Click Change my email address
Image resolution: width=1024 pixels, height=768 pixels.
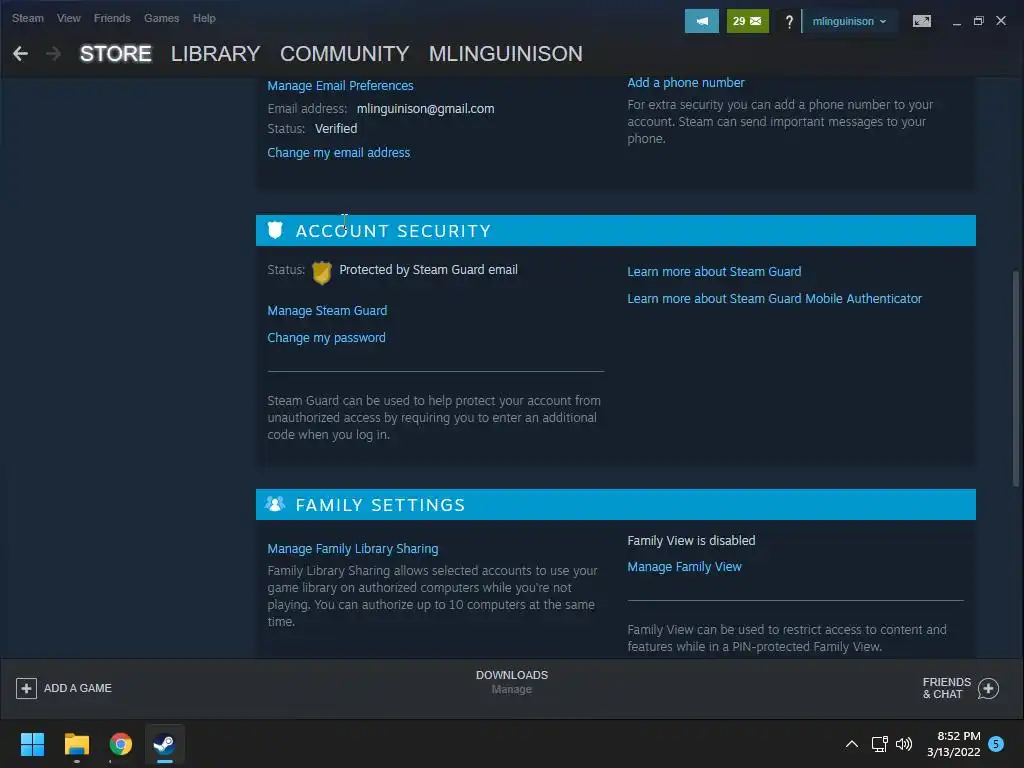pyautogui.click(x=338, y=152)
